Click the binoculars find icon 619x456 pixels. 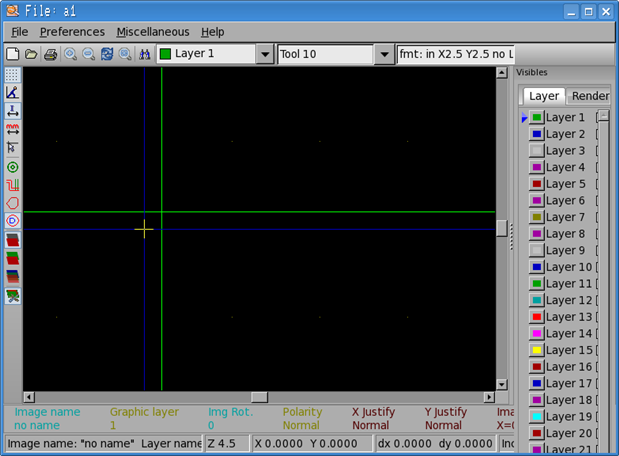(x=144, y=54)
